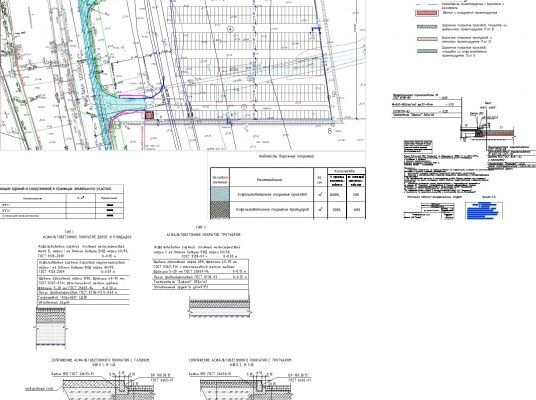Select the "Растительный слой" leader label
Screen dimensions: 536x400
(x=39, y=389)
